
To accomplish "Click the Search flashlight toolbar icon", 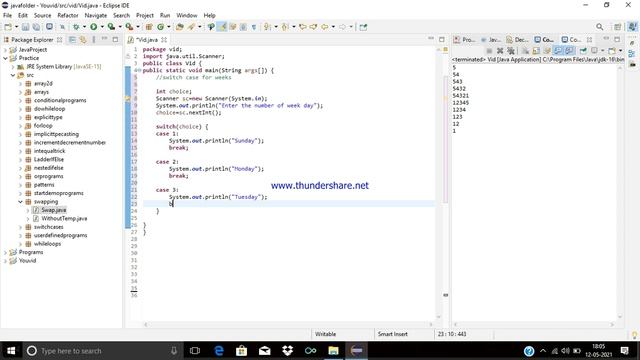I will 192,27.
